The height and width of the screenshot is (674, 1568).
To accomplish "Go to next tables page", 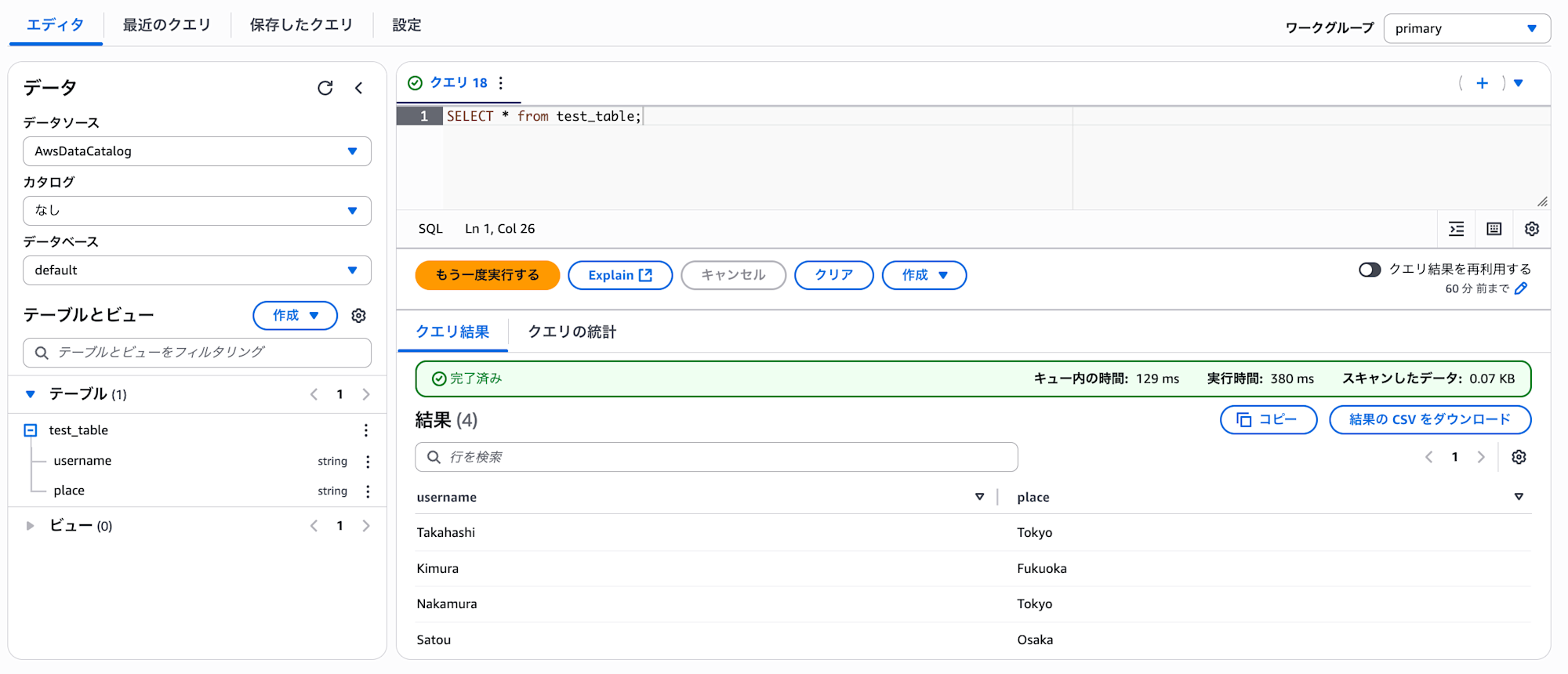I will tap(365, 394).
